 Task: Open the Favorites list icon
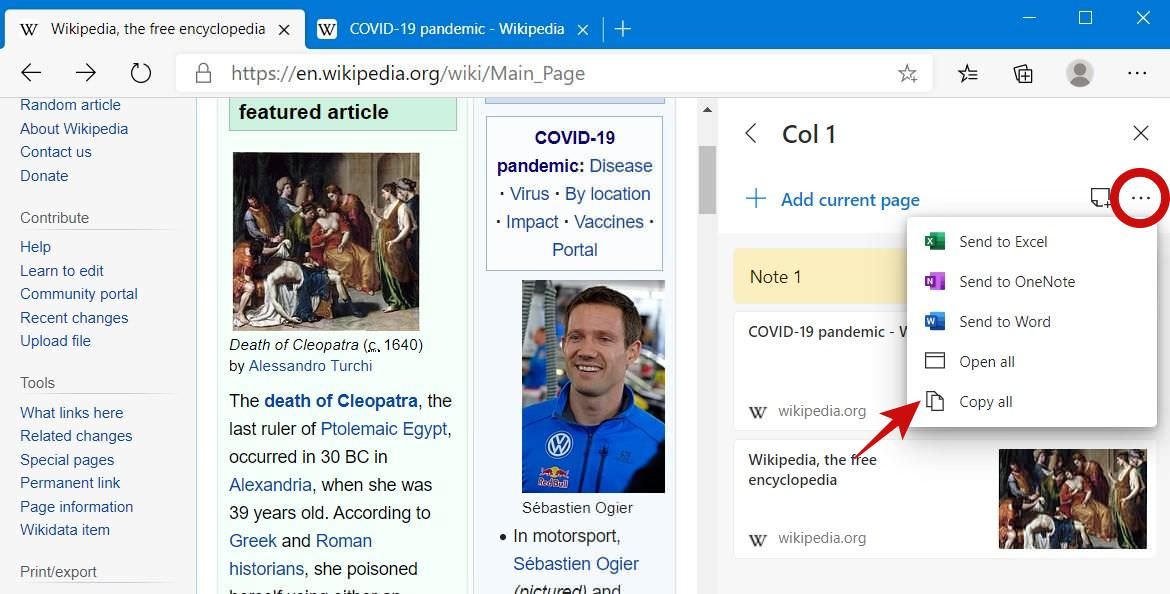point(968,73)
